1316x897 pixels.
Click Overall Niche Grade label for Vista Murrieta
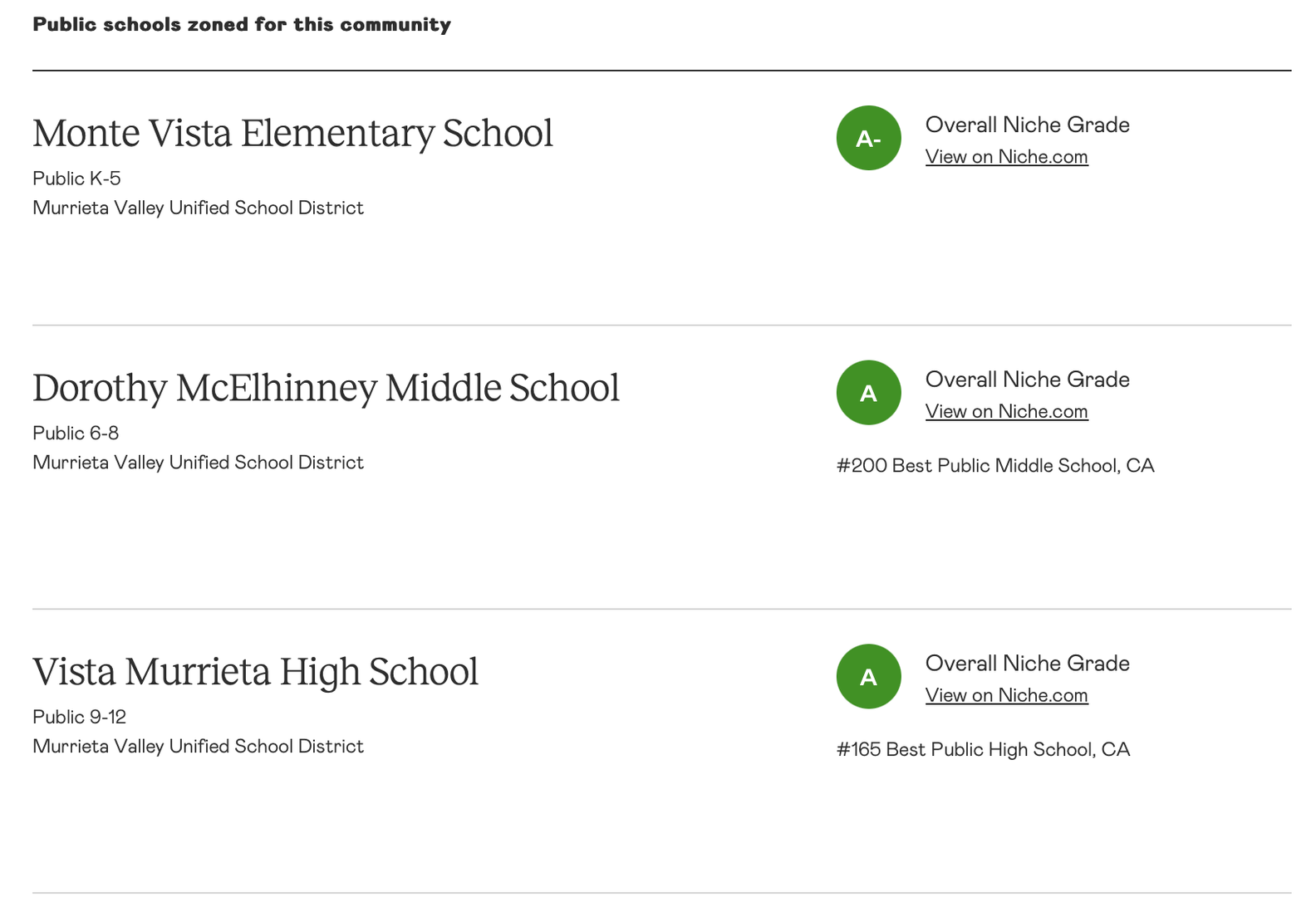(1027, 664)
